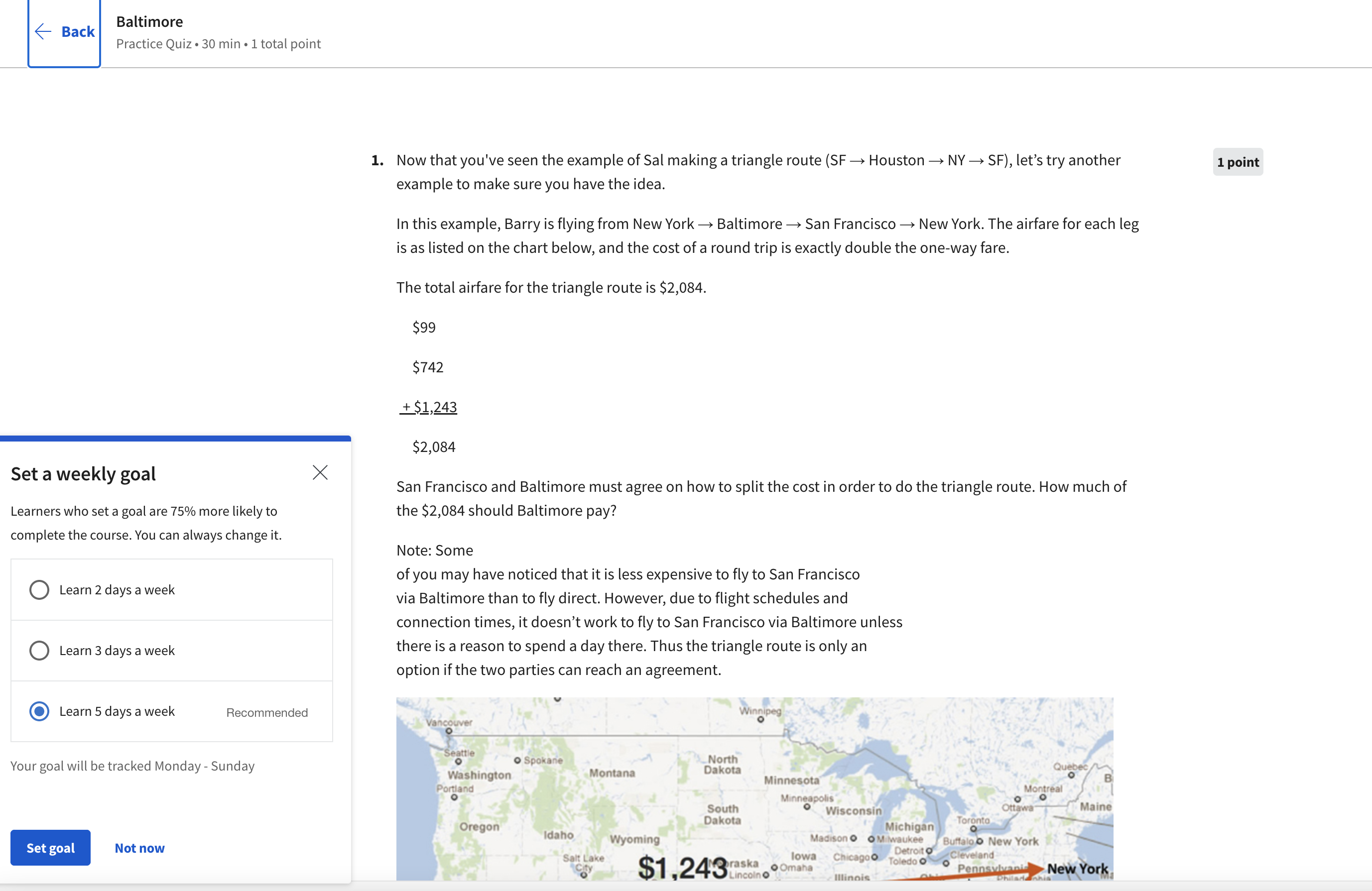Click the underlined + $1,243 text
The height and width of the screenshot is (891, 1372).
pyautogui.click(x=429, y=407)
